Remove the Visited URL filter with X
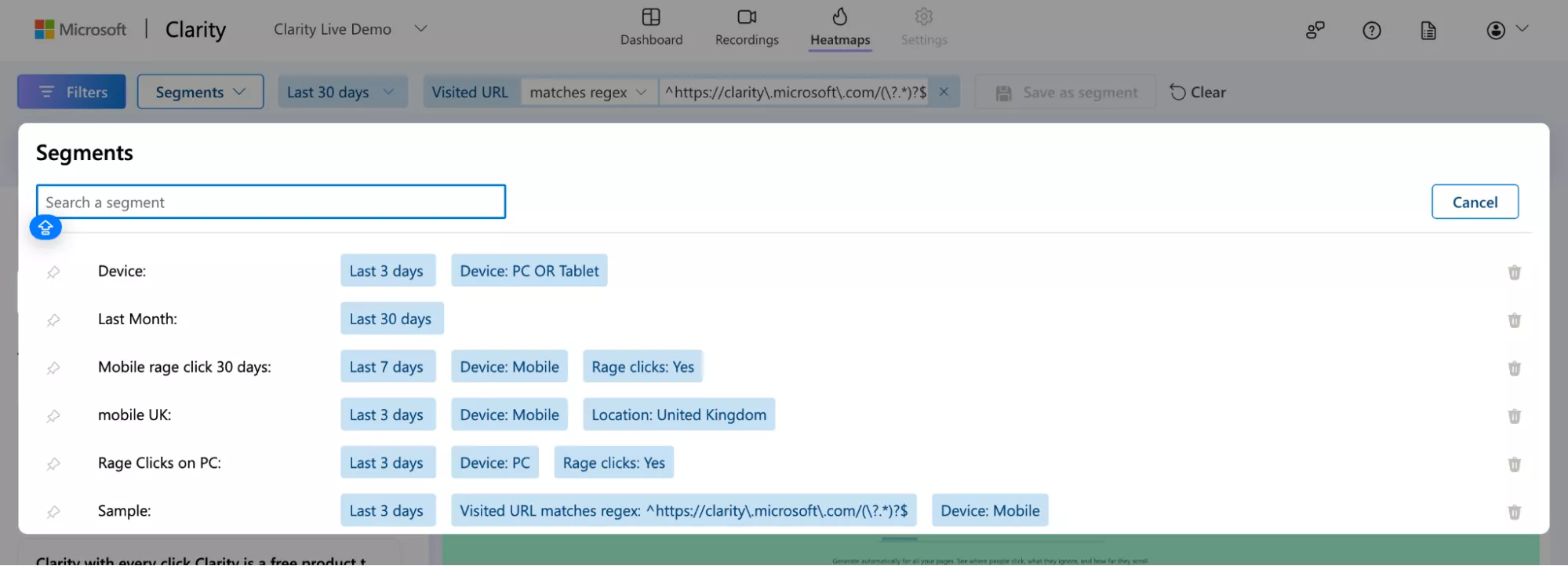The width and height of the screenshot is (1568, 566). click(944, 92)
